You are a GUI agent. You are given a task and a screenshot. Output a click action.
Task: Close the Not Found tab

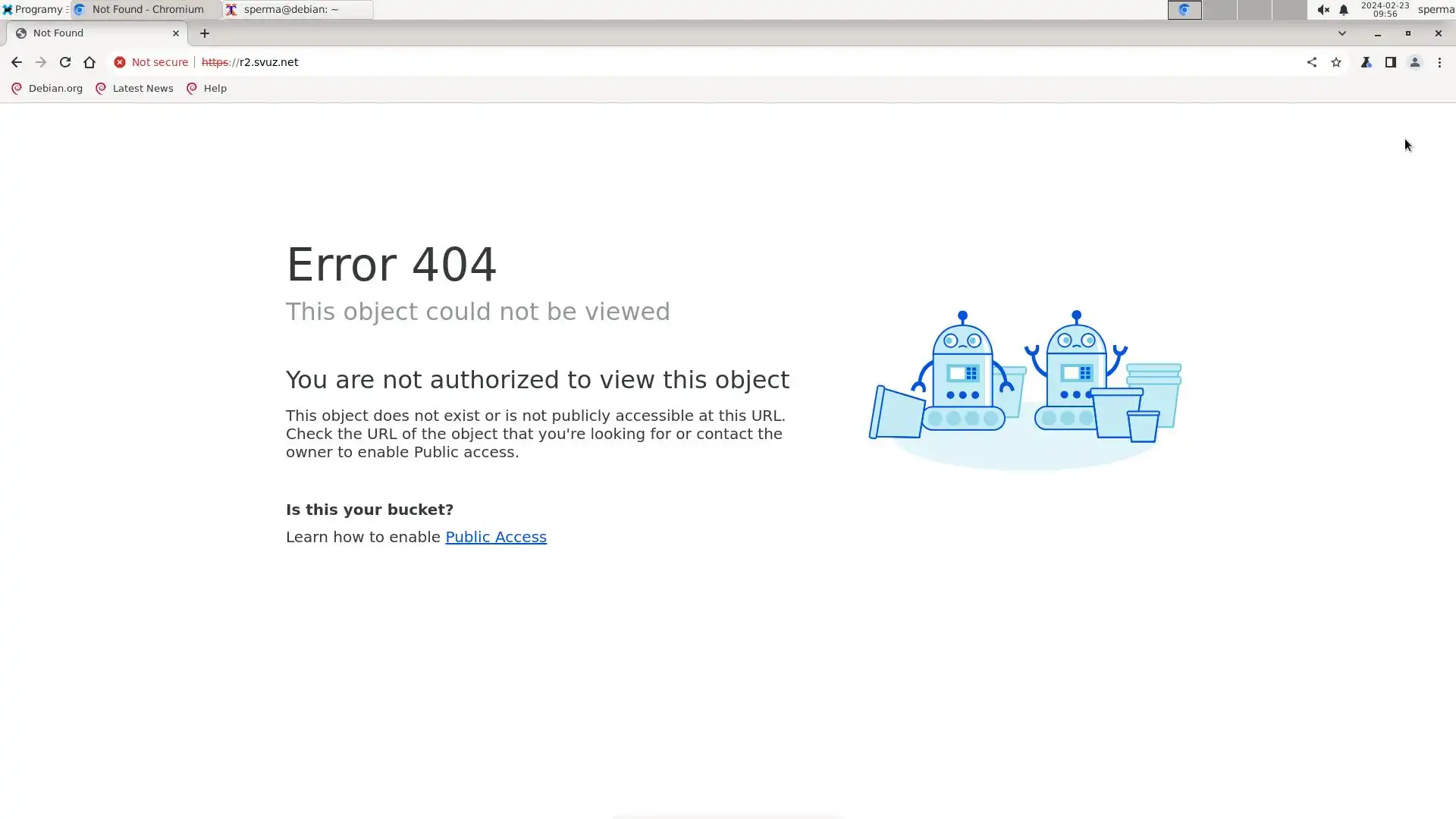click(x=176, y=33)
